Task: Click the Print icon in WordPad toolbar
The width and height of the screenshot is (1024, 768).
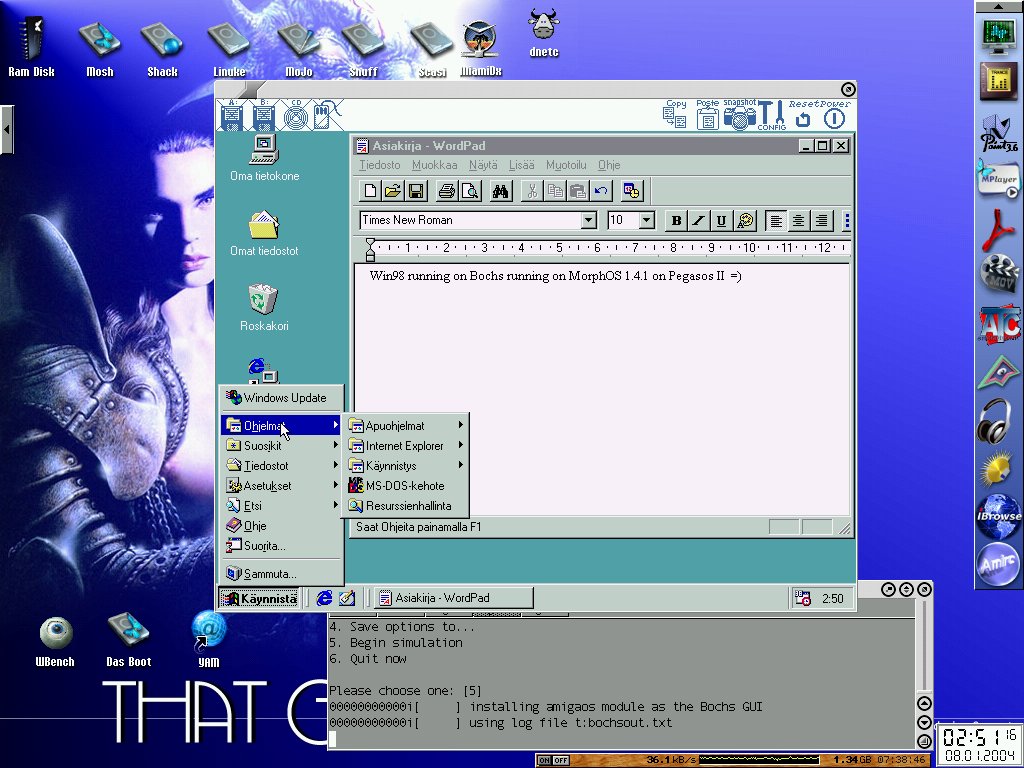Action: 446,191
